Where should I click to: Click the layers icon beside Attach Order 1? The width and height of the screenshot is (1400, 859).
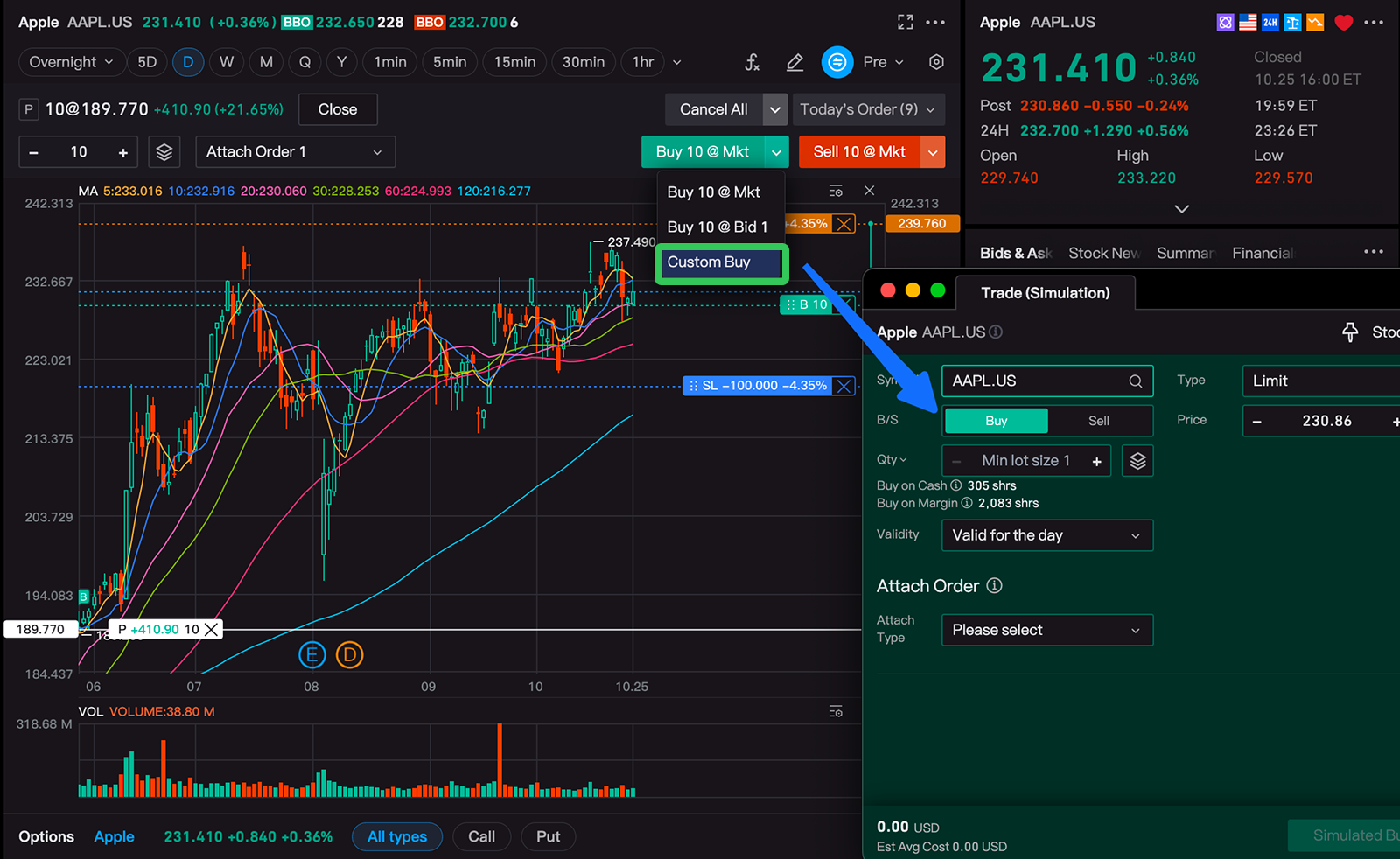[164, 152]
